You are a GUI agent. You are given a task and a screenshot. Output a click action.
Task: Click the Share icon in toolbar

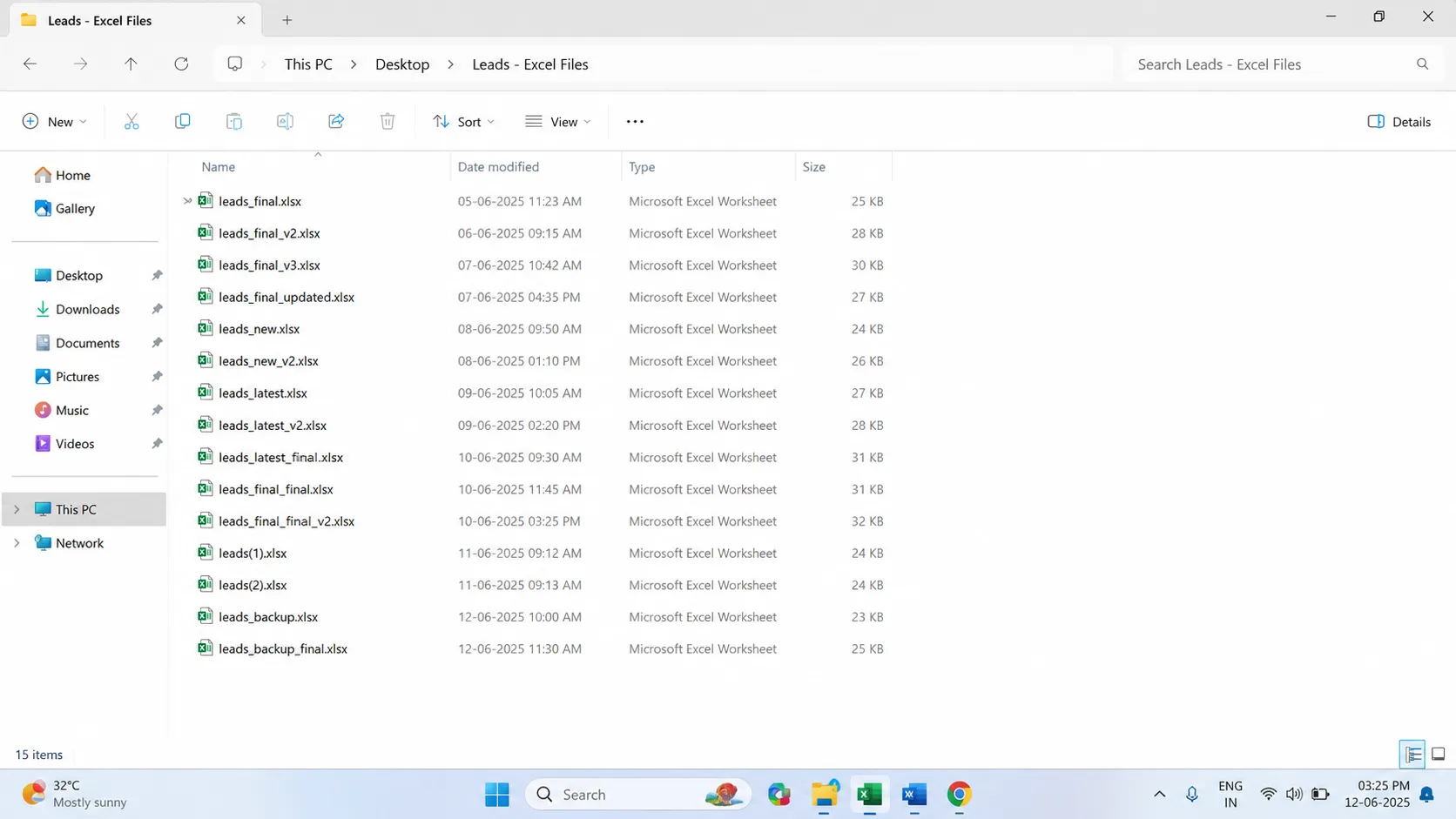tap(336, 122)
